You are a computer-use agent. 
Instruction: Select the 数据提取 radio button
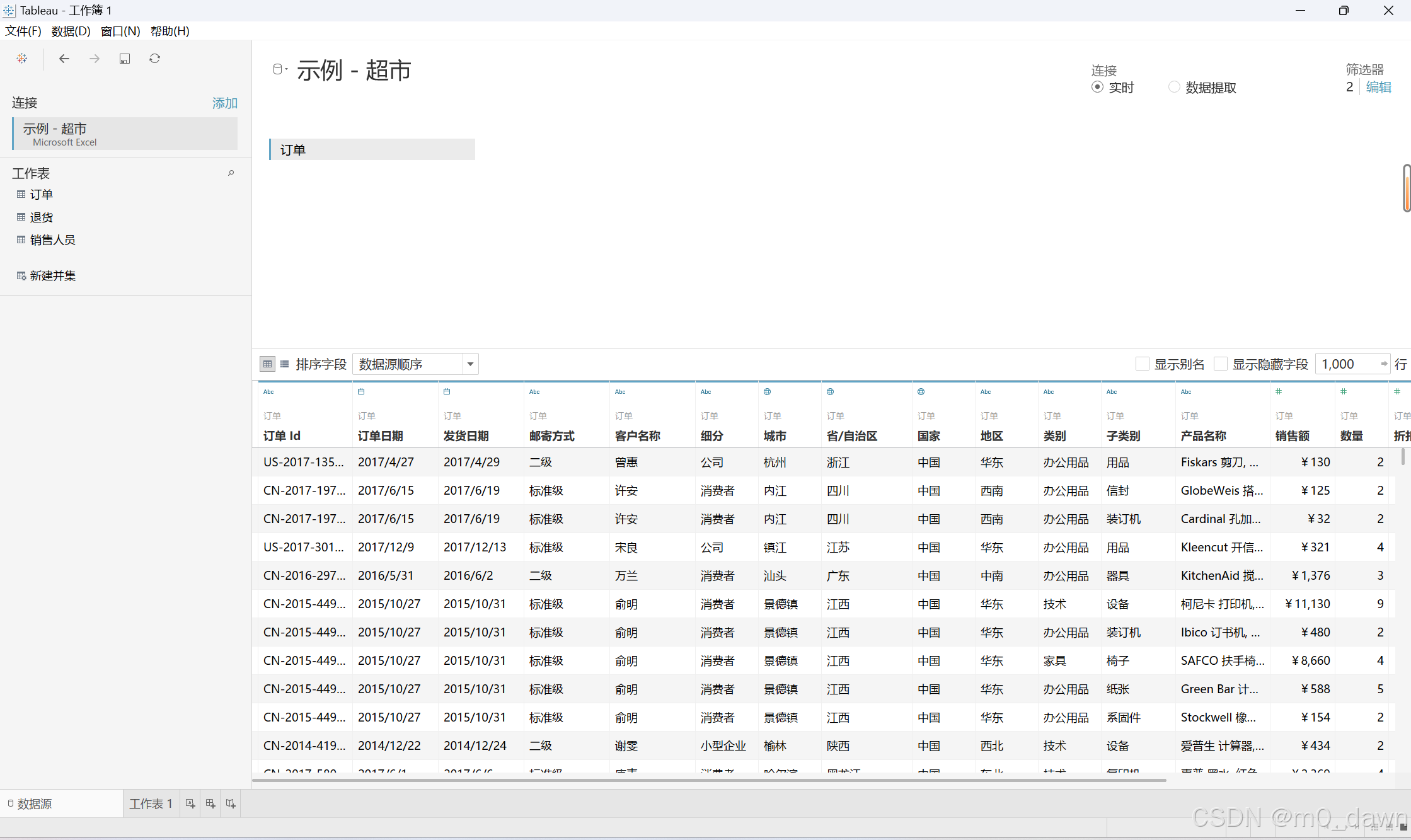[x=1174, y=87]
